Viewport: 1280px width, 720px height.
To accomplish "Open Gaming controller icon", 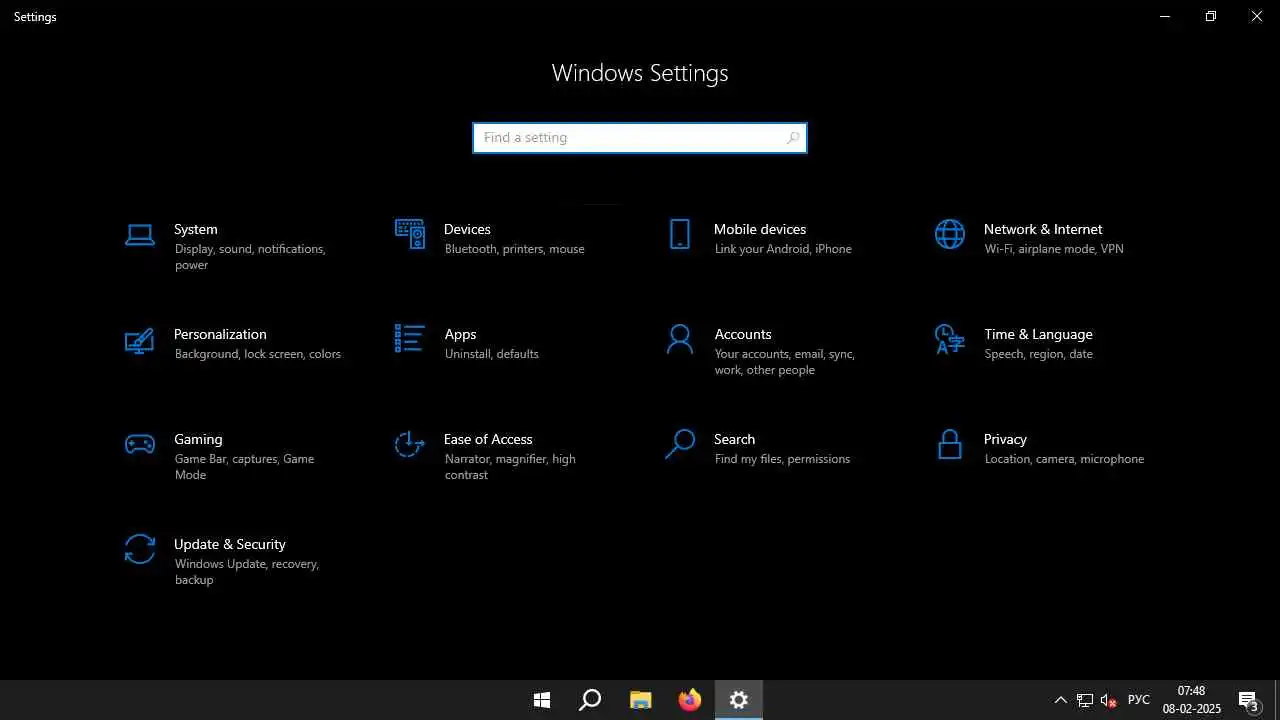I will click(x=140, y=444).
